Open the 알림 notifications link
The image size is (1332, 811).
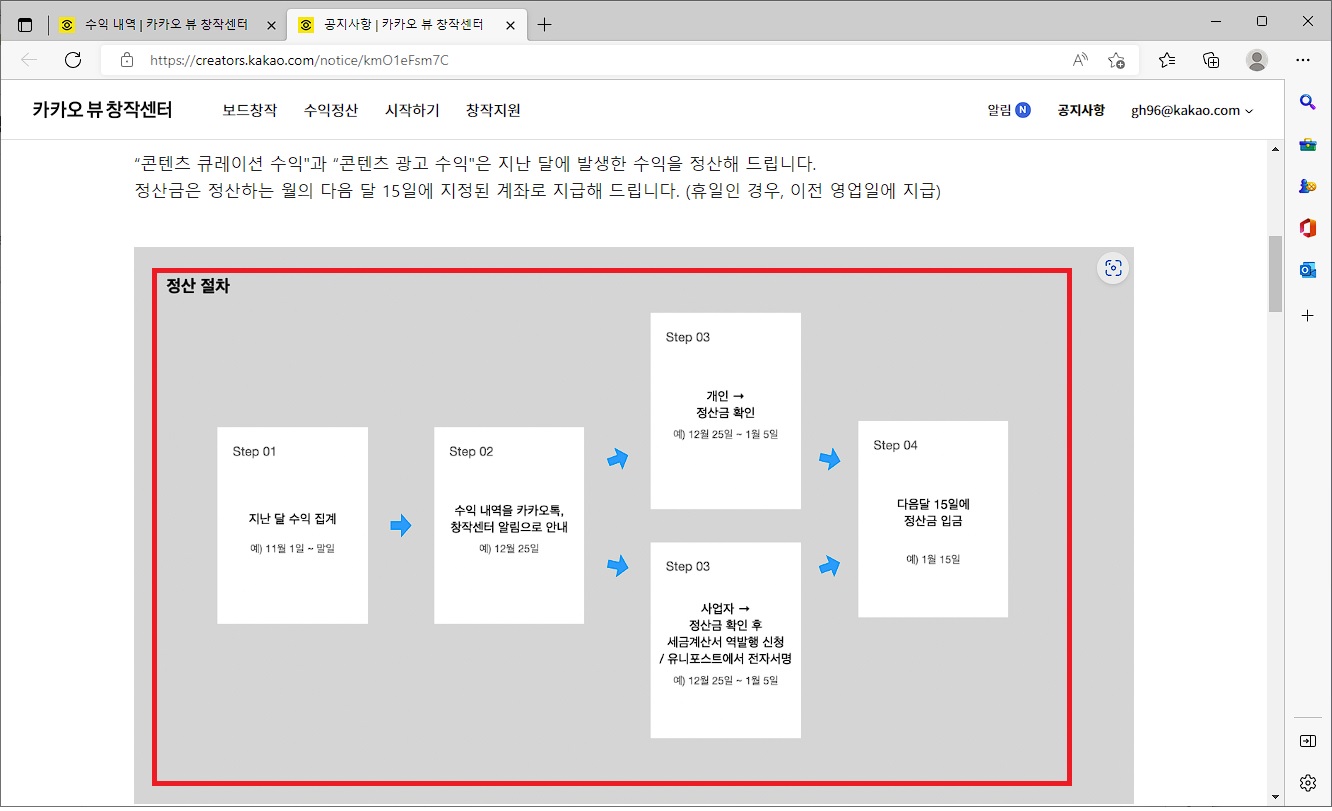1008,111
